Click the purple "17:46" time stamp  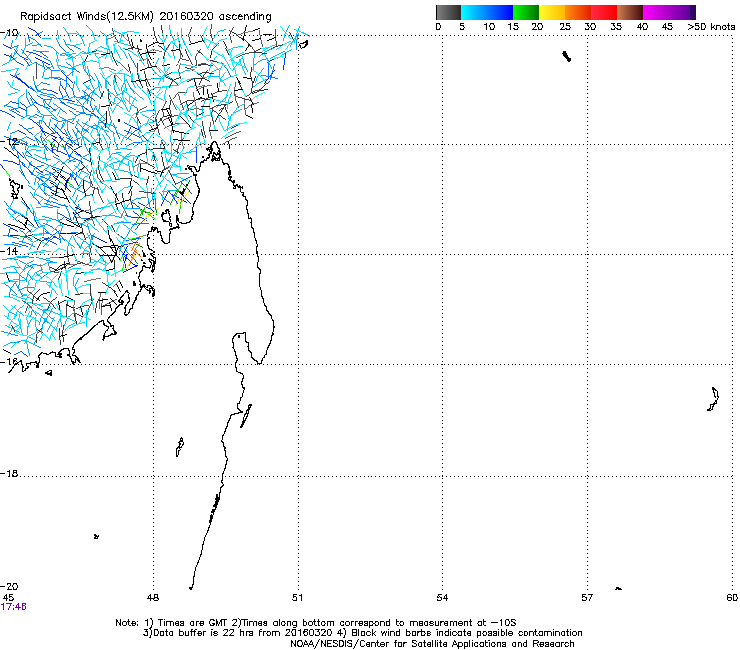(14, 607)
